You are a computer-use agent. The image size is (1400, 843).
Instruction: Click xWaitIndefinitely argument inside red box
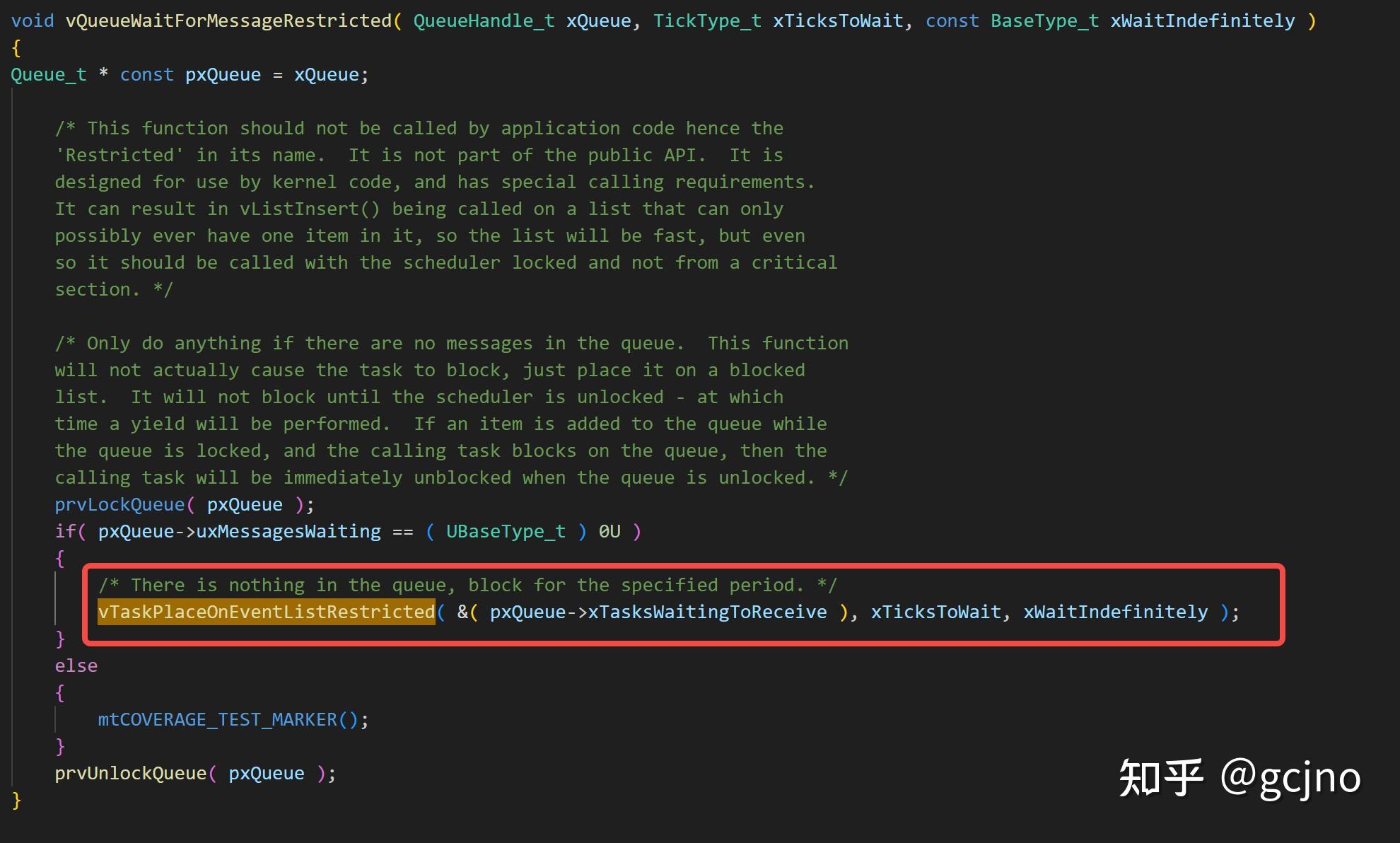click(x=1115, y=612)
